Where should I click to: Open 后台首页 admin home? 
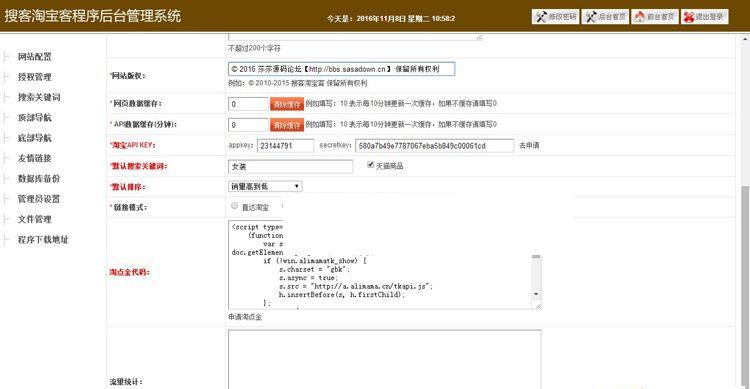(605, 17)
